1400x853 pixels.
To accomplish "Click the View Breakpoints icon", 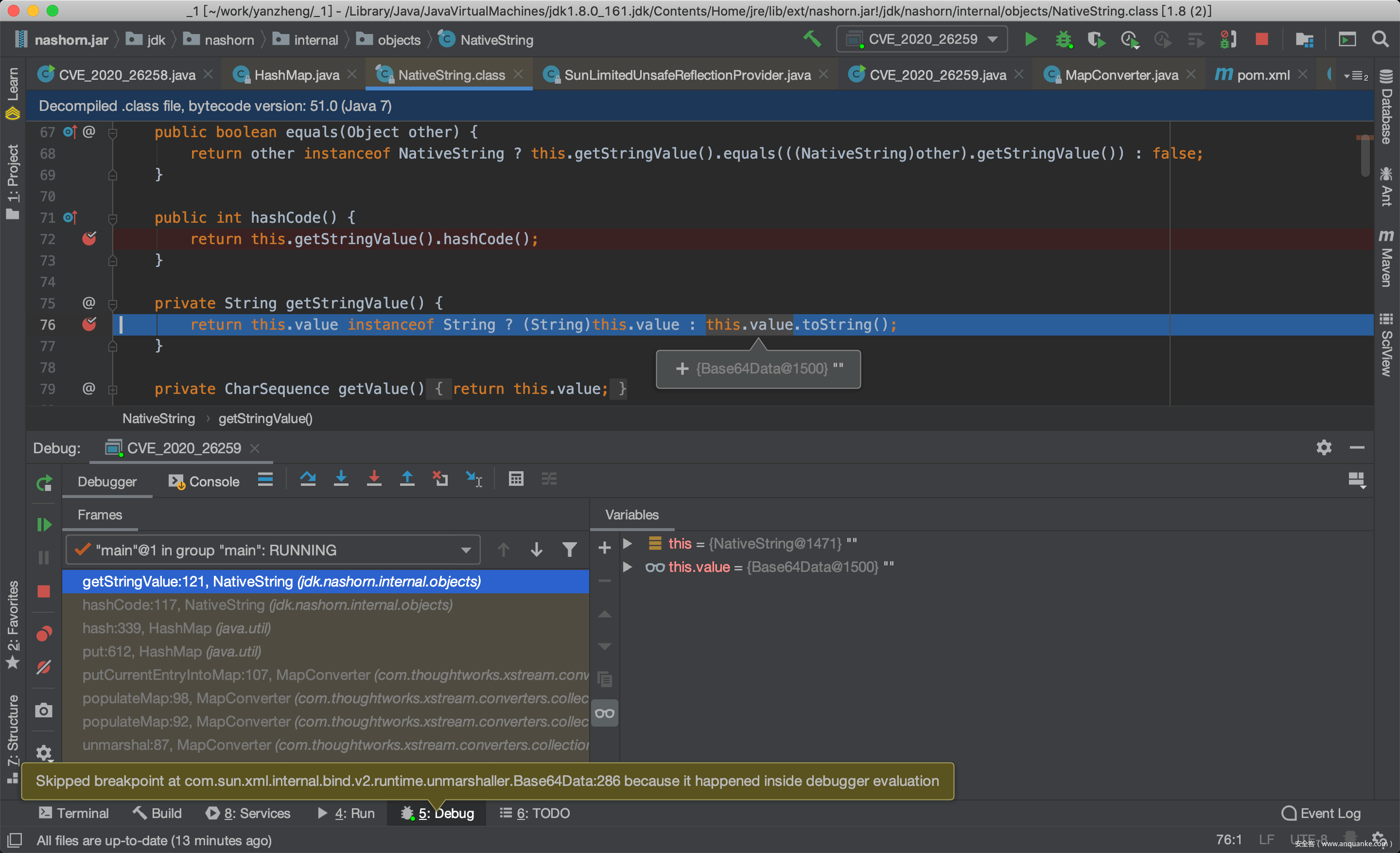I will tap(44, 633).
